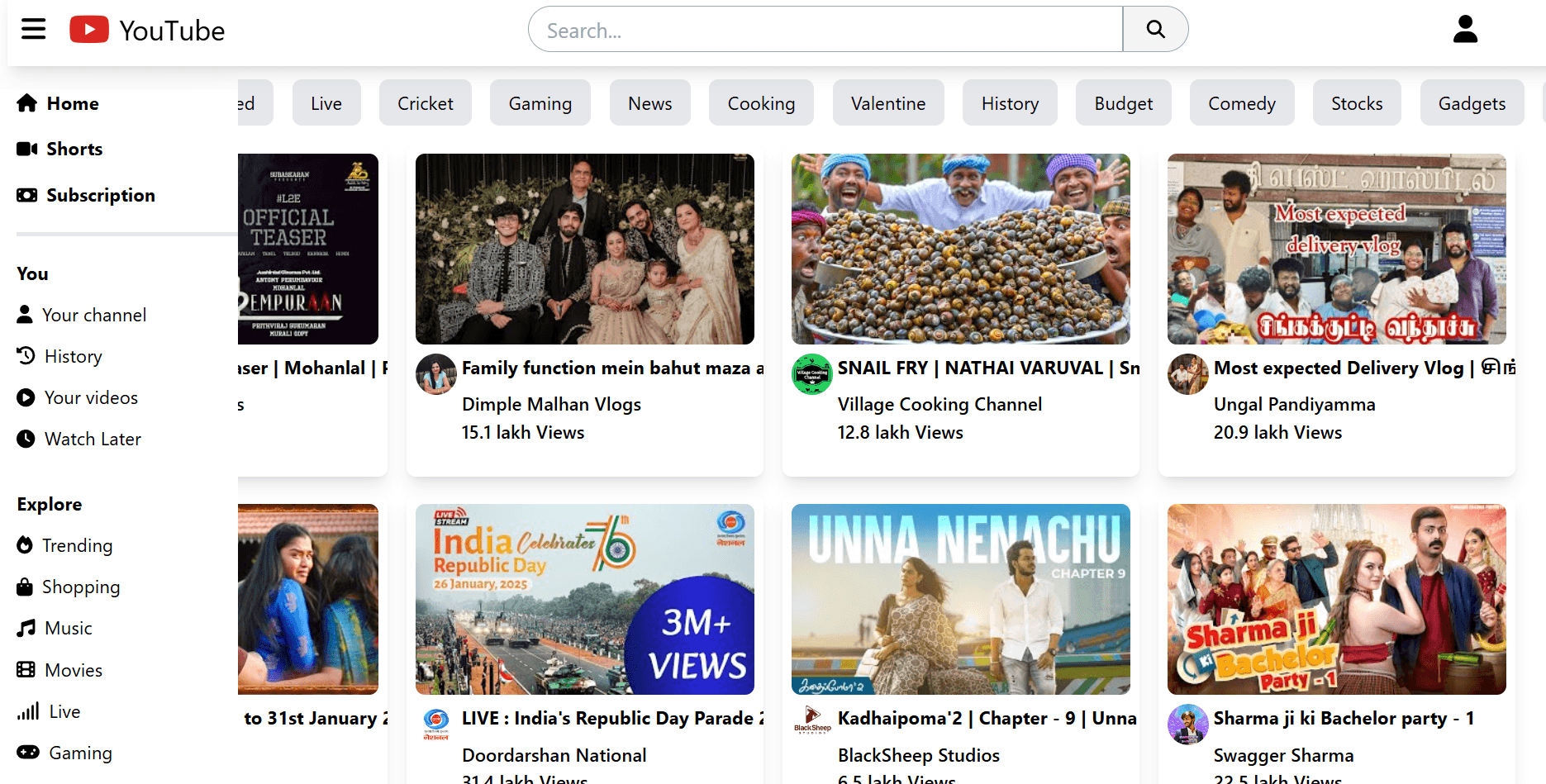Open Ungal Pandiyamma channel avatar
Image resolution: width=1546 pixels, height=784 pixels.
(1188, 374)
